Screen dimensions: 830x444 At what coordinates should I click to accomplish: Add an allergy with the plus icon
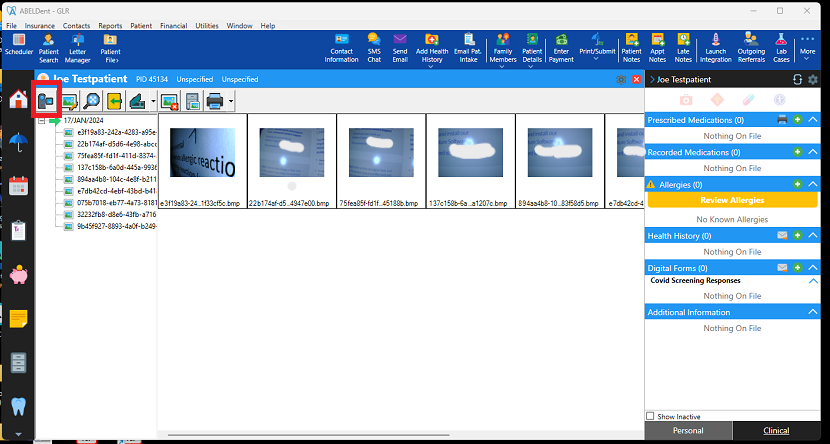pyautogui.click(x=798, y=184)
